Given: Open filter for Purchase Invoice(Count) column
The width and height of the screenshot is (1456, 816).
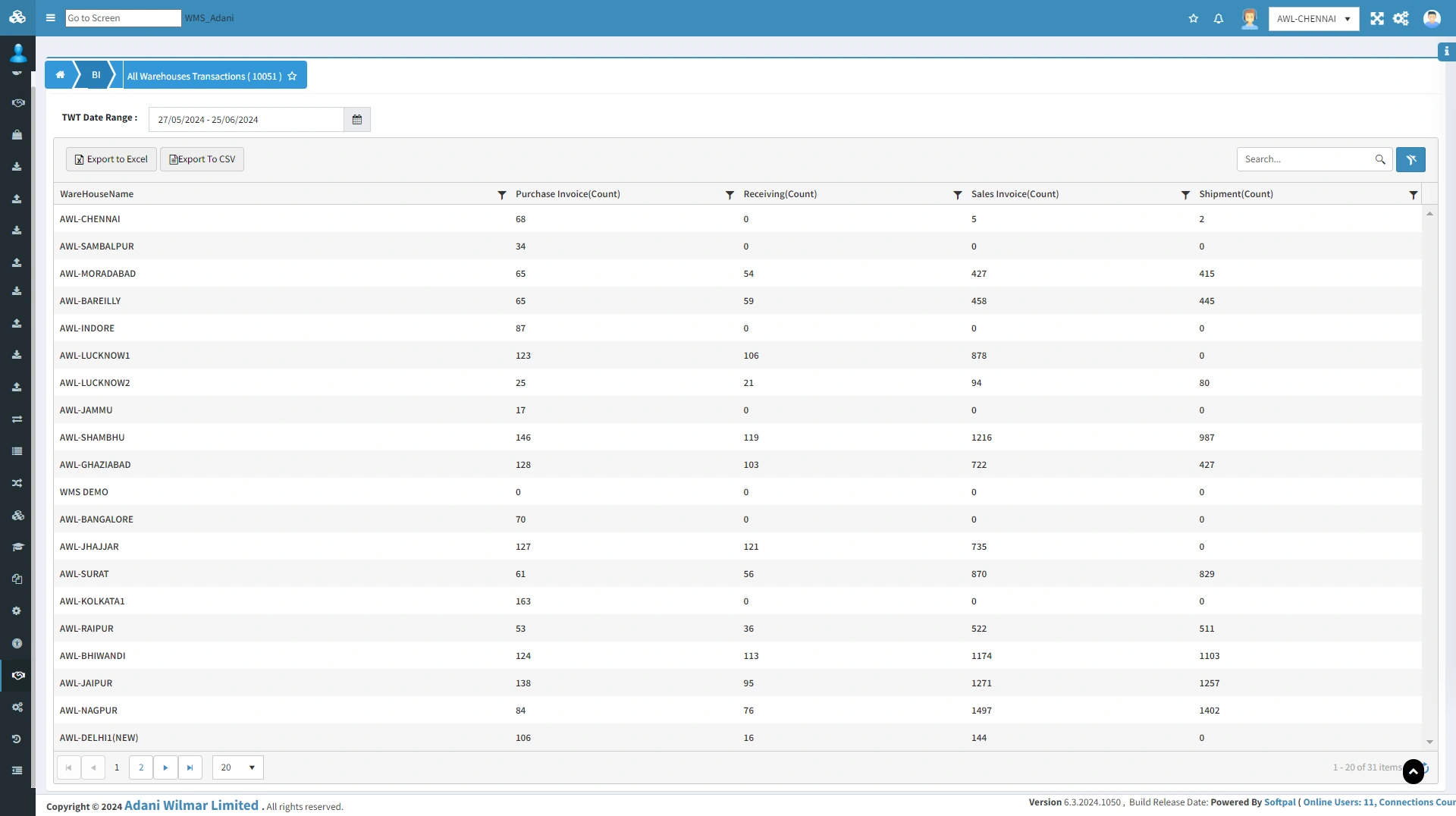Looking at the screenshot, I should click(x=730, y=195).
